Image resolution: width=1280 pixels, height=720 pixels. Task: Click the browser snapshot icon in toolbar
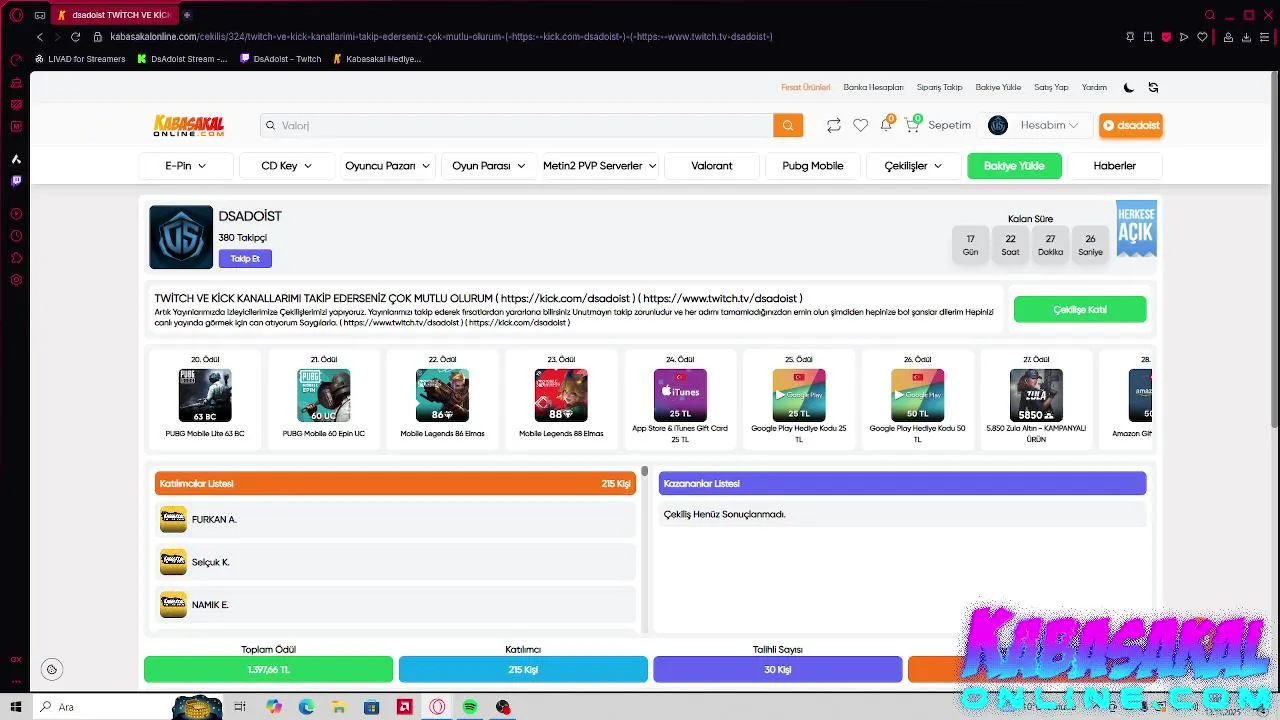pos(1148,37)
